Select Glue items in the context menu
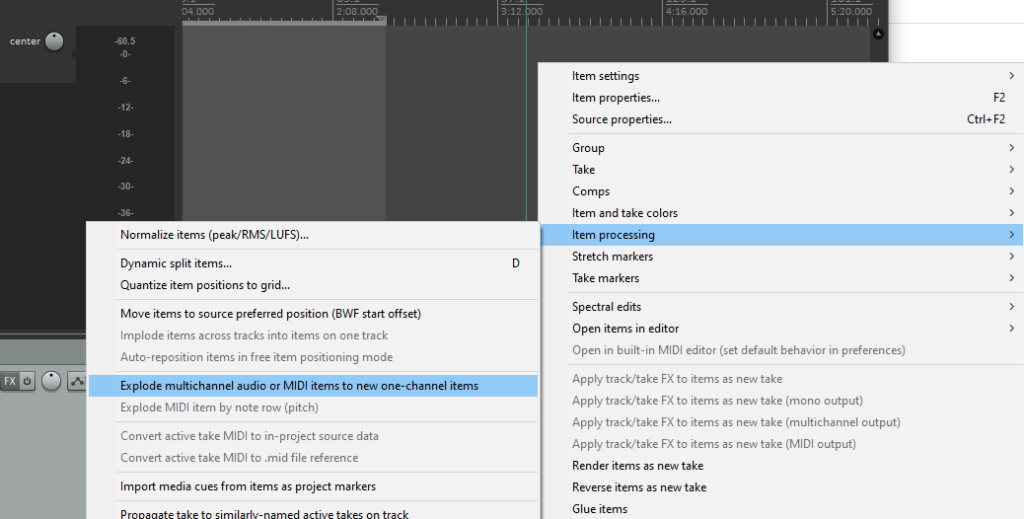The height and width of the screenshot is (519, 1024). pyautogui.click(x=600, y=509)
